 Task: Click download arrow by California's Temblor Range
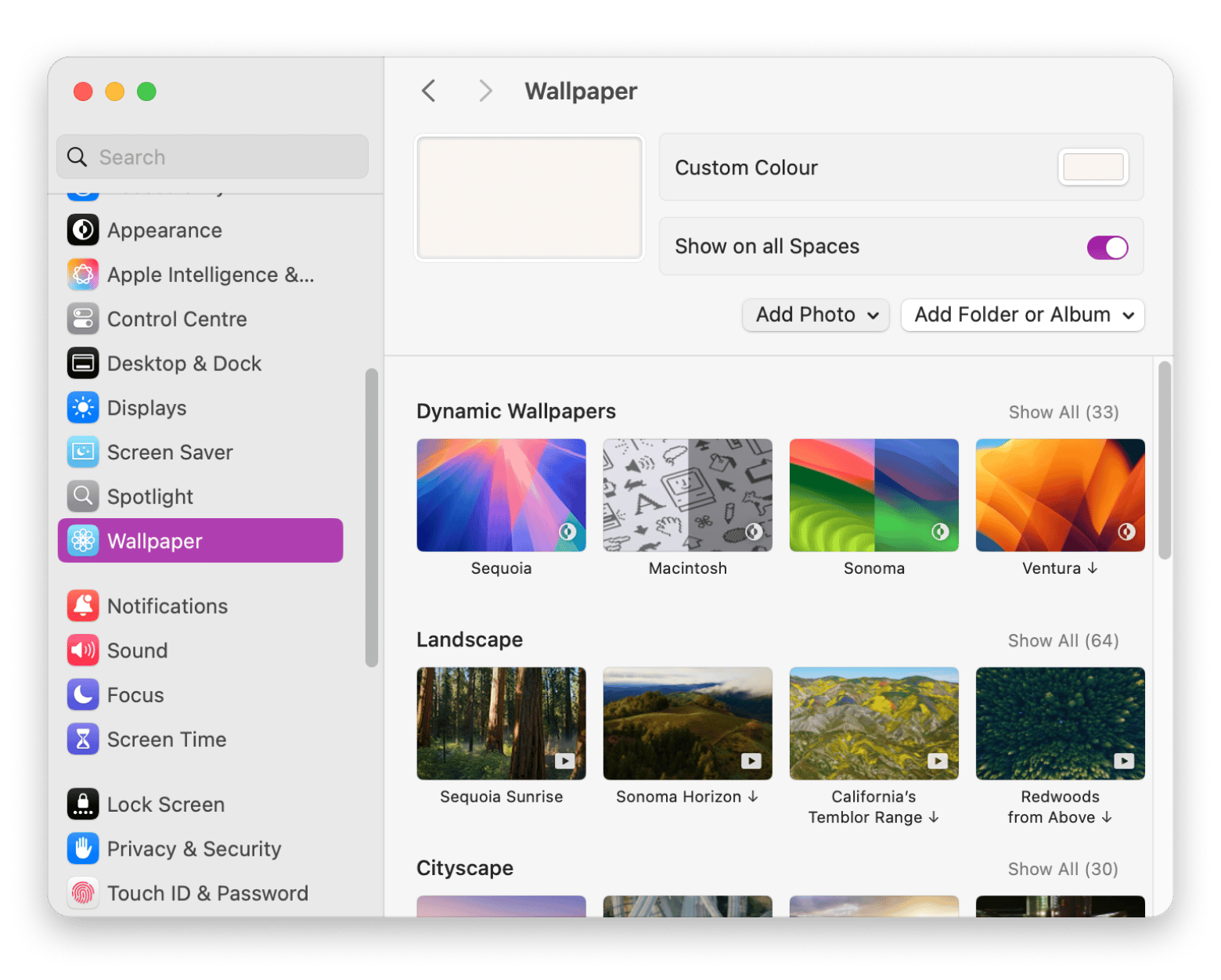click(934, 817)
